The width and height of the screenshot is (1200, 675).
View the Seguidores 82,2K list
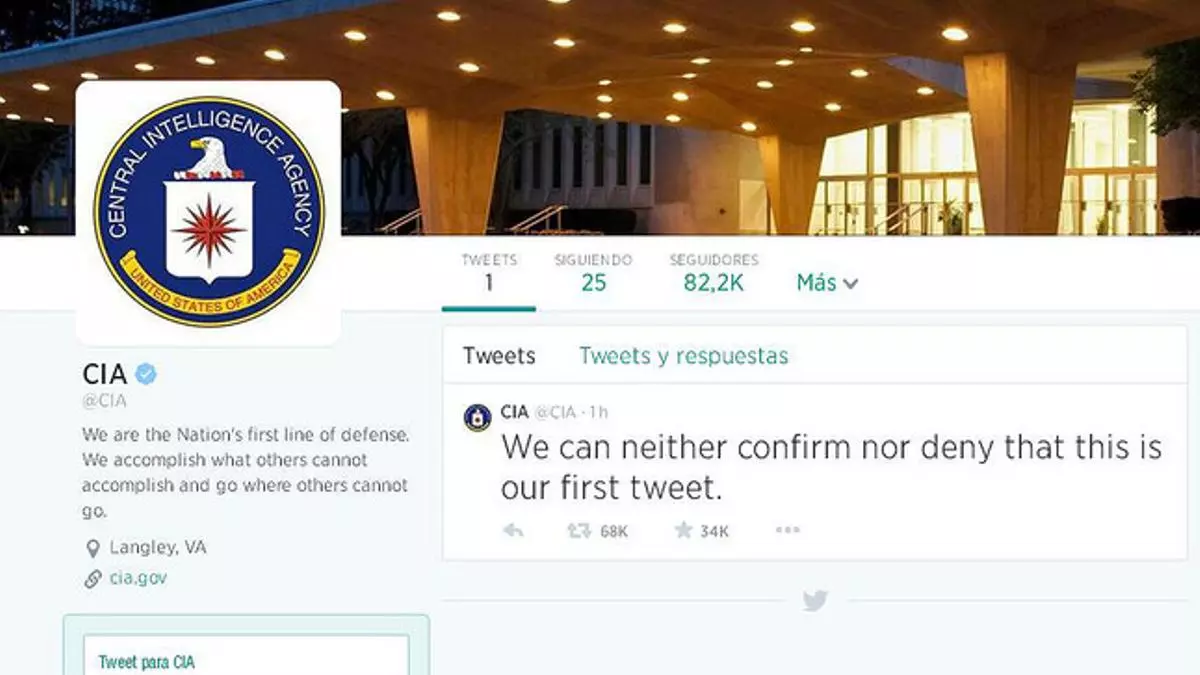714,273
